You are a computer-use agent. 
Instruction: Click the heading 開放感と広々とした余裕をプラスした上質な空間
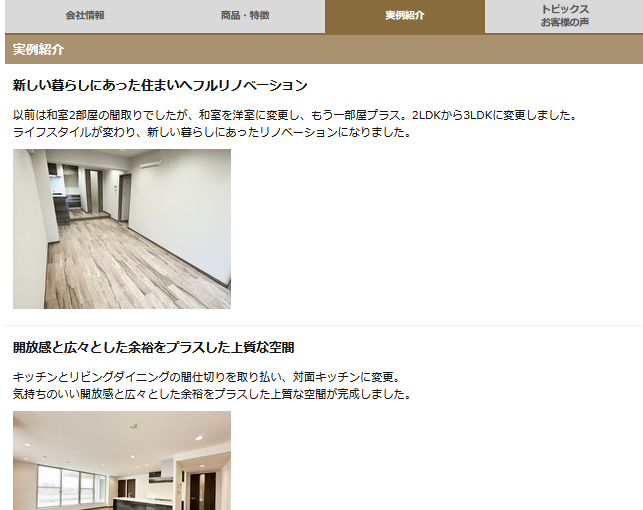click(x=153, y=348)
